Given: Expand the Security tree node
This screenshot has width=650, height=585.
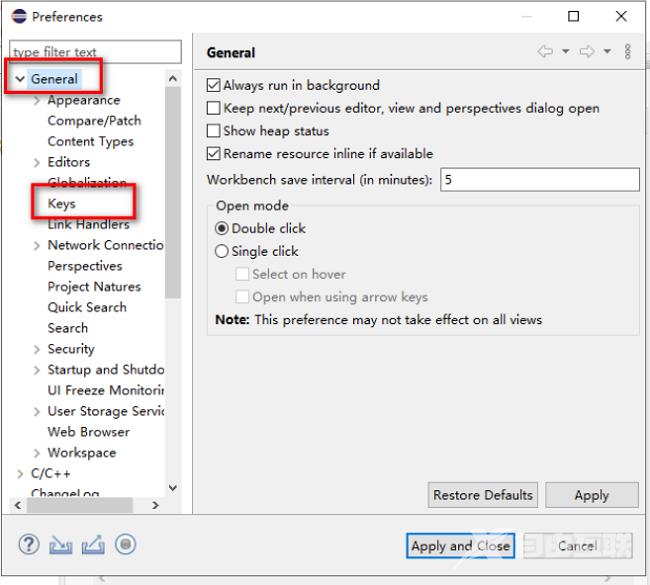Looking at the screenshot, I should tap(37, 349).
